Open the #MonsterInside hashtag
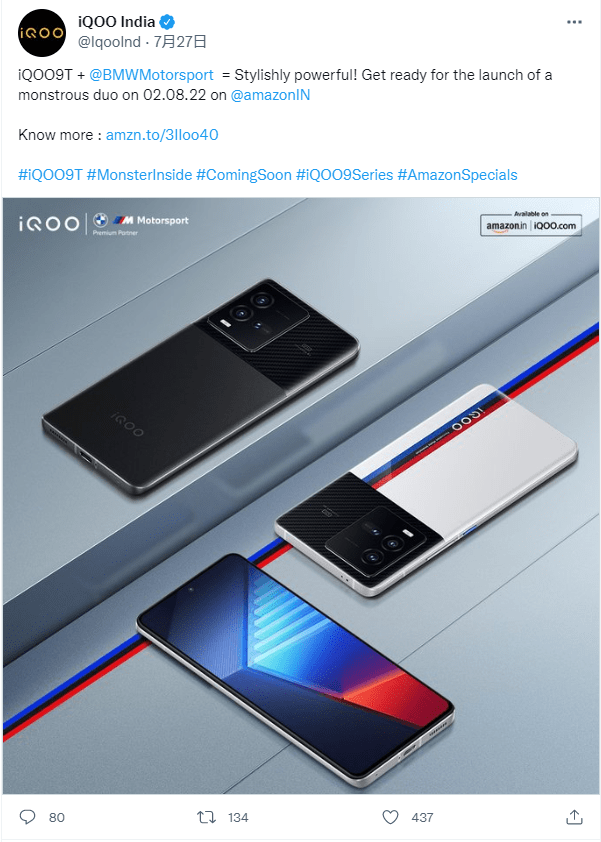Screen dimensions: 601x842 coord(140,175)
